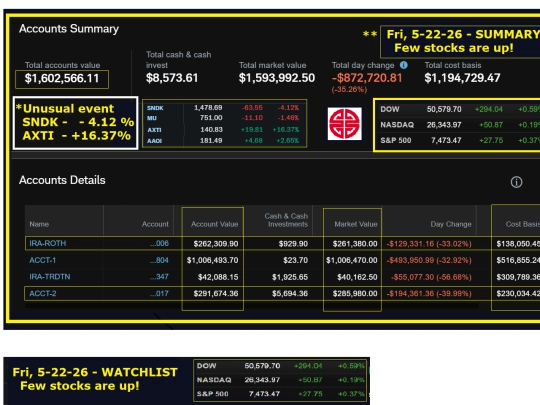540x405 pixels.
Task: Click the circled info icon in Accounts Details
Action: click(x=516, y=182)
